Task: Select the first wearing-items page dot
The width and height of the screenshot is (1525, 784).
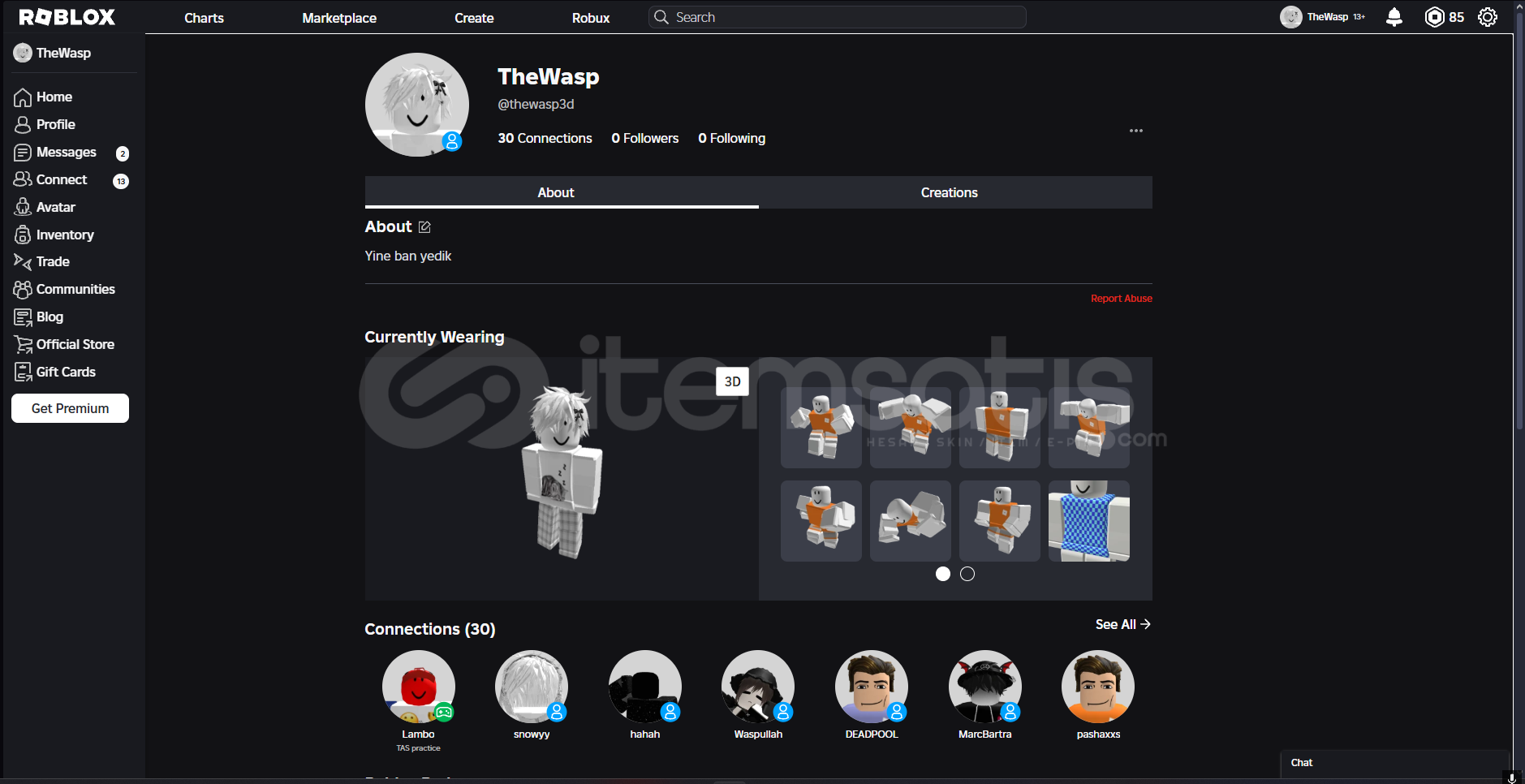Action: coord(943,574)
